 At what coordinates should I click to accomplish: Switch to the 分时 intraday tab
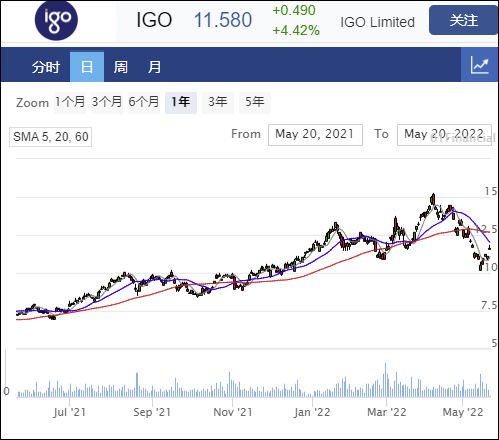click(x=46, y=67)
